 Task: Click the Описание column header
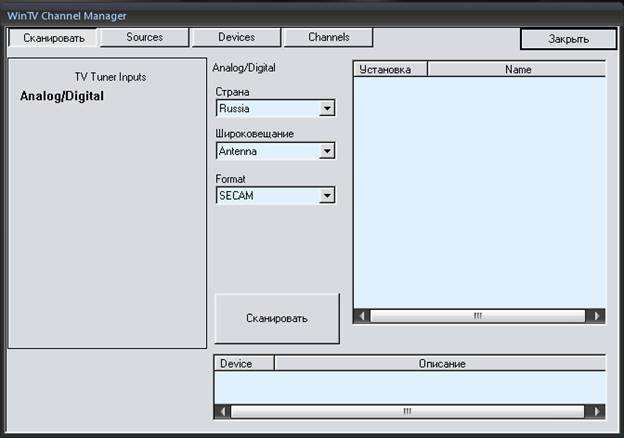(x=440, y=364)
